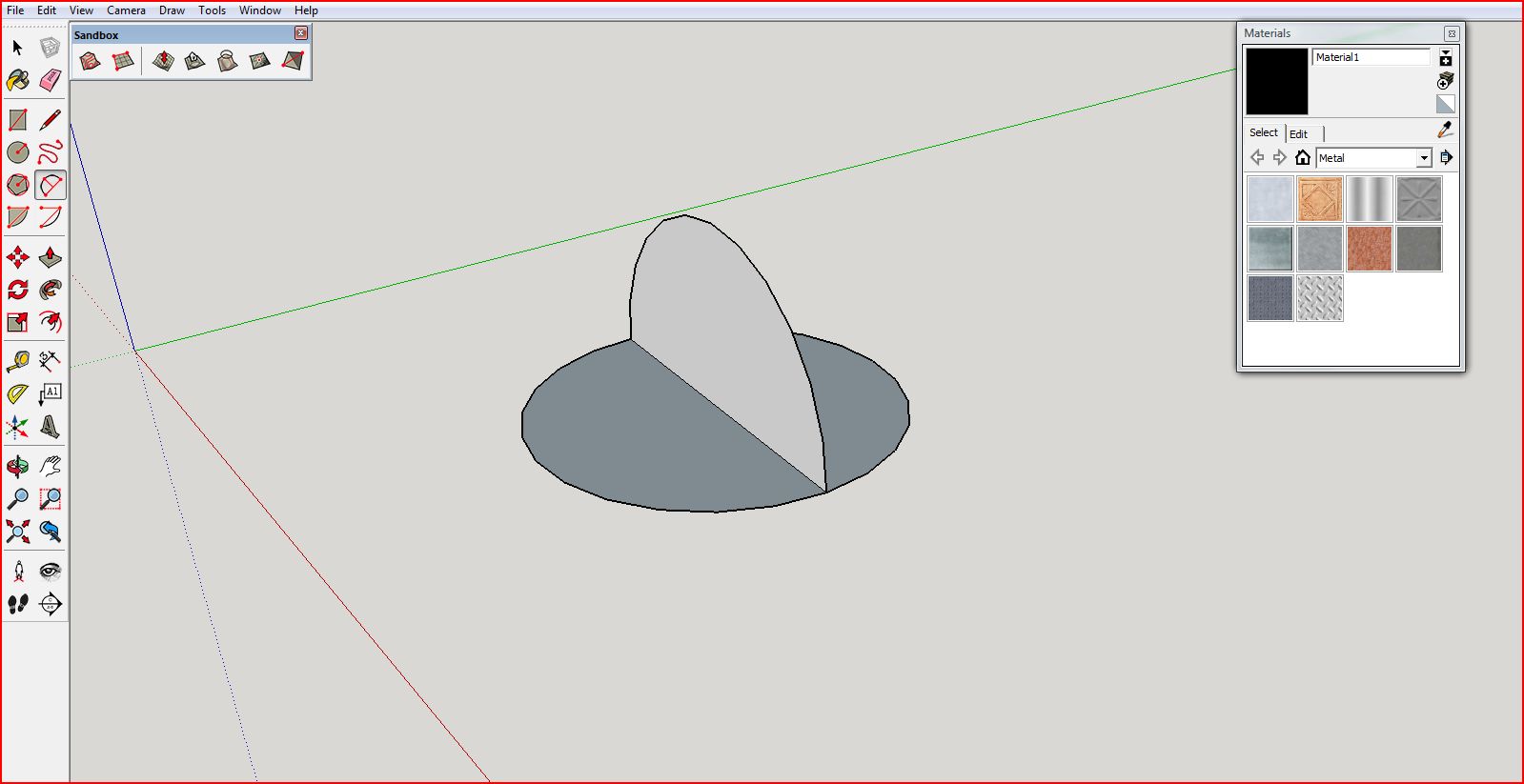The width and height of the screenshot is (1524, 784).
Task: Select the brushed steel gradient swatch
Action: (1370, 199)
